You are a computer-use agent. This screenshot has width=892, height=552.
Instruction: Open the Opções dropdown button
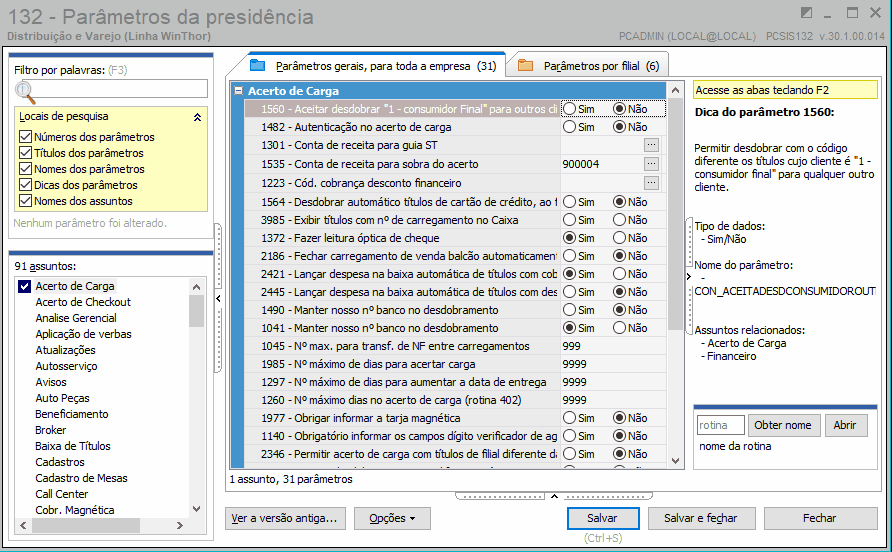coord(392,518)
